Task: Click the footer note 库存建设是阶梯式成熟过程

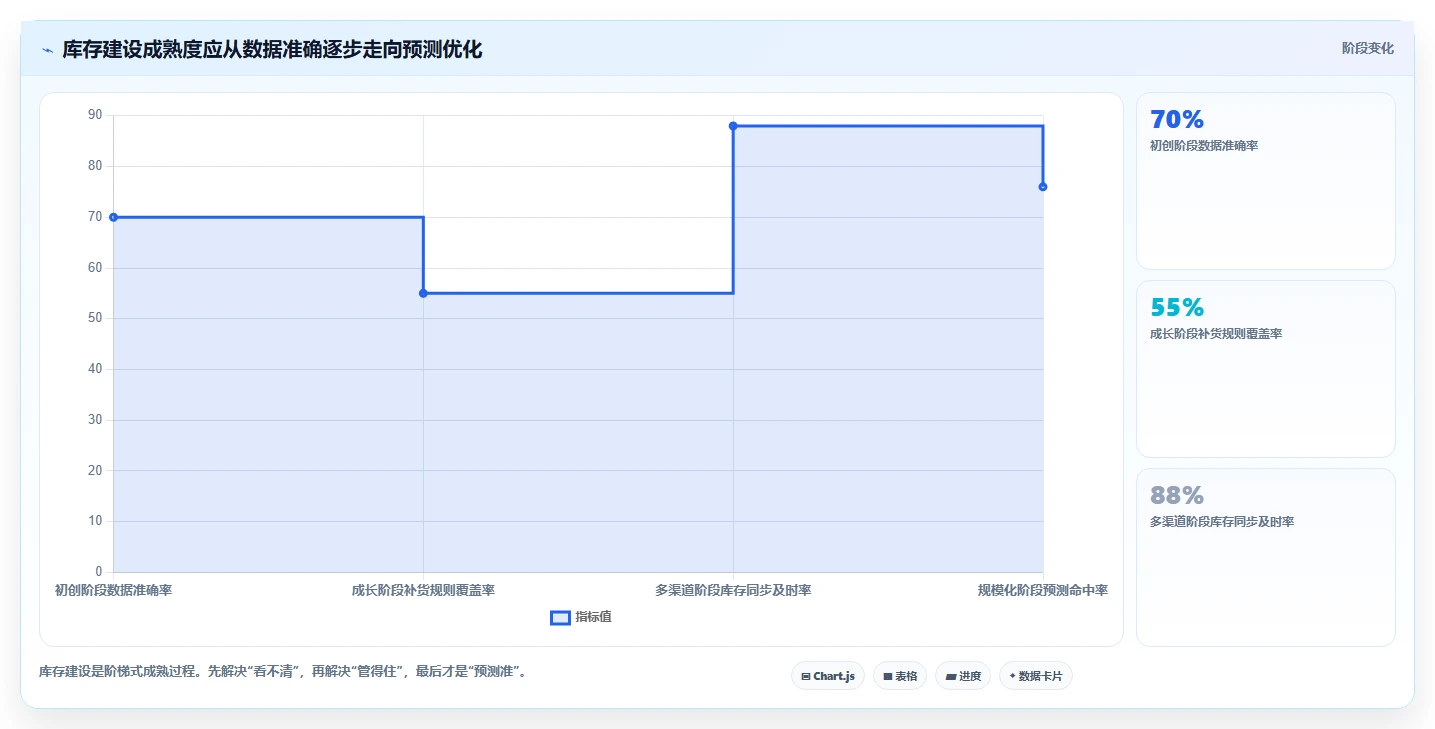Action: tap(283, 671)
